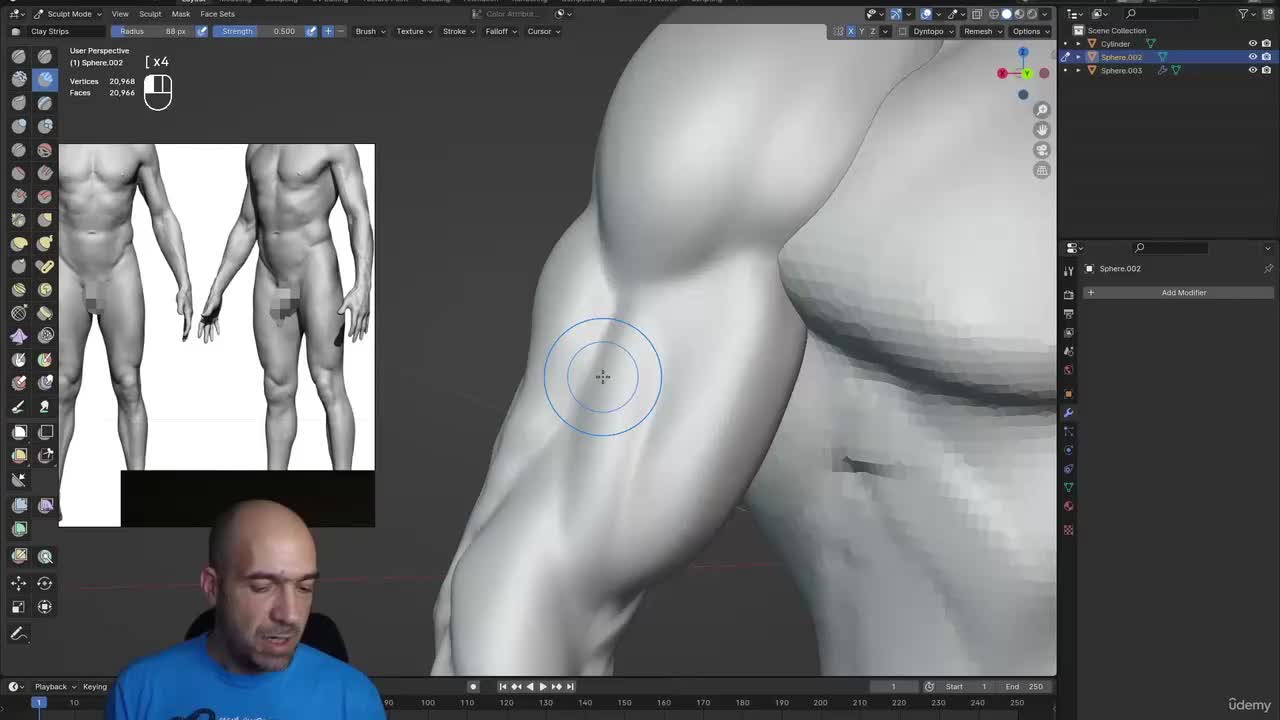Open the Falloff dropdown
The height and width of the screenshot is (720, 1280).
[x=500, y=31]
